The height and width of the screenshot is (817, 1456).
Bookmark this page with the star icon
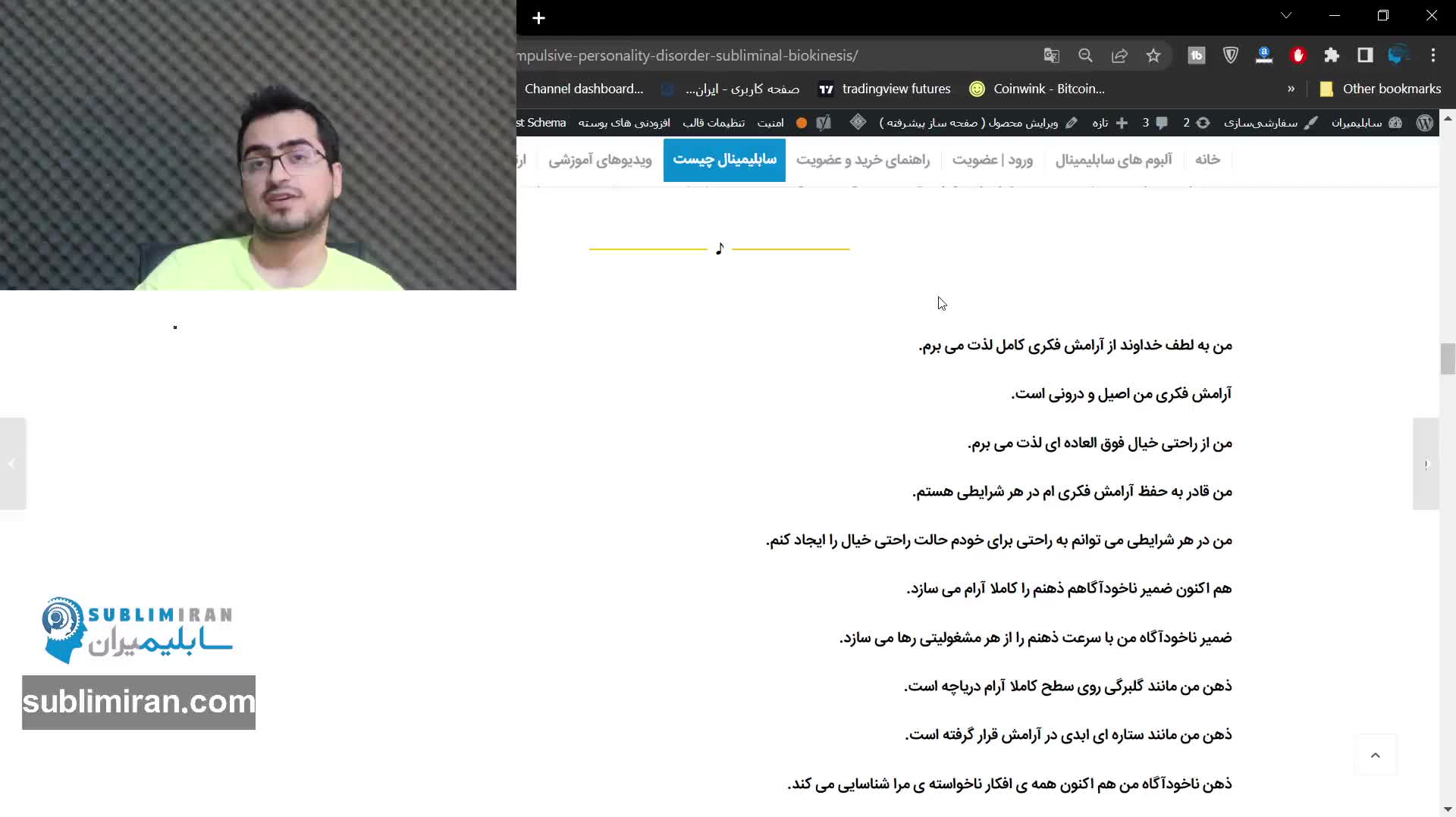tap(1153, 55)
